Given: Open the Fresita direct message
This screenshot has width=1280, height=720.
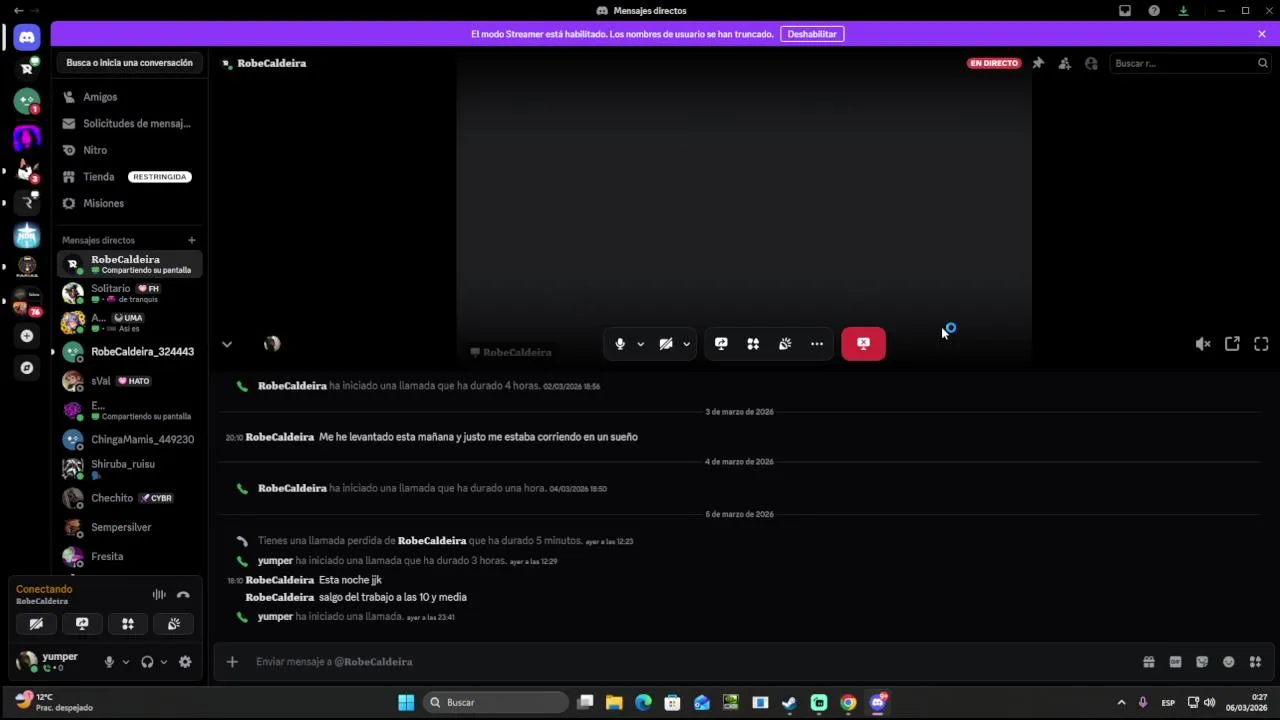Looking at the screenshot, I should pyautogui.click(x=130, y=556).
